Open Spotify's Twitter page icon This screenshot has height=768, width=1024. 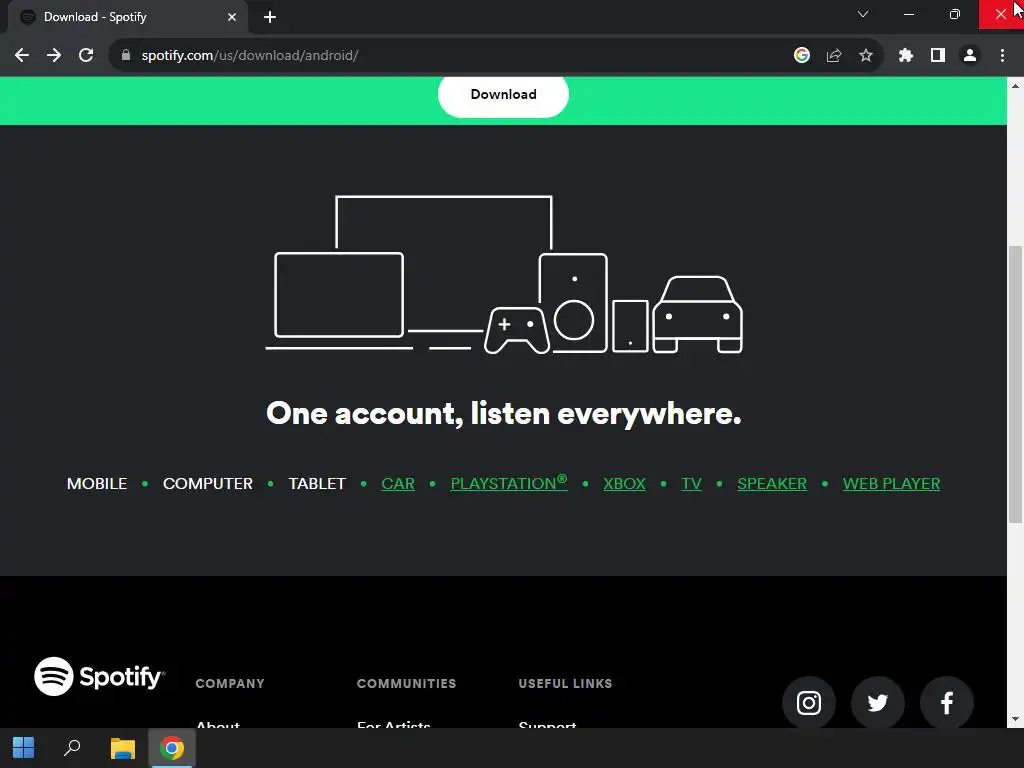coord(878,703)
